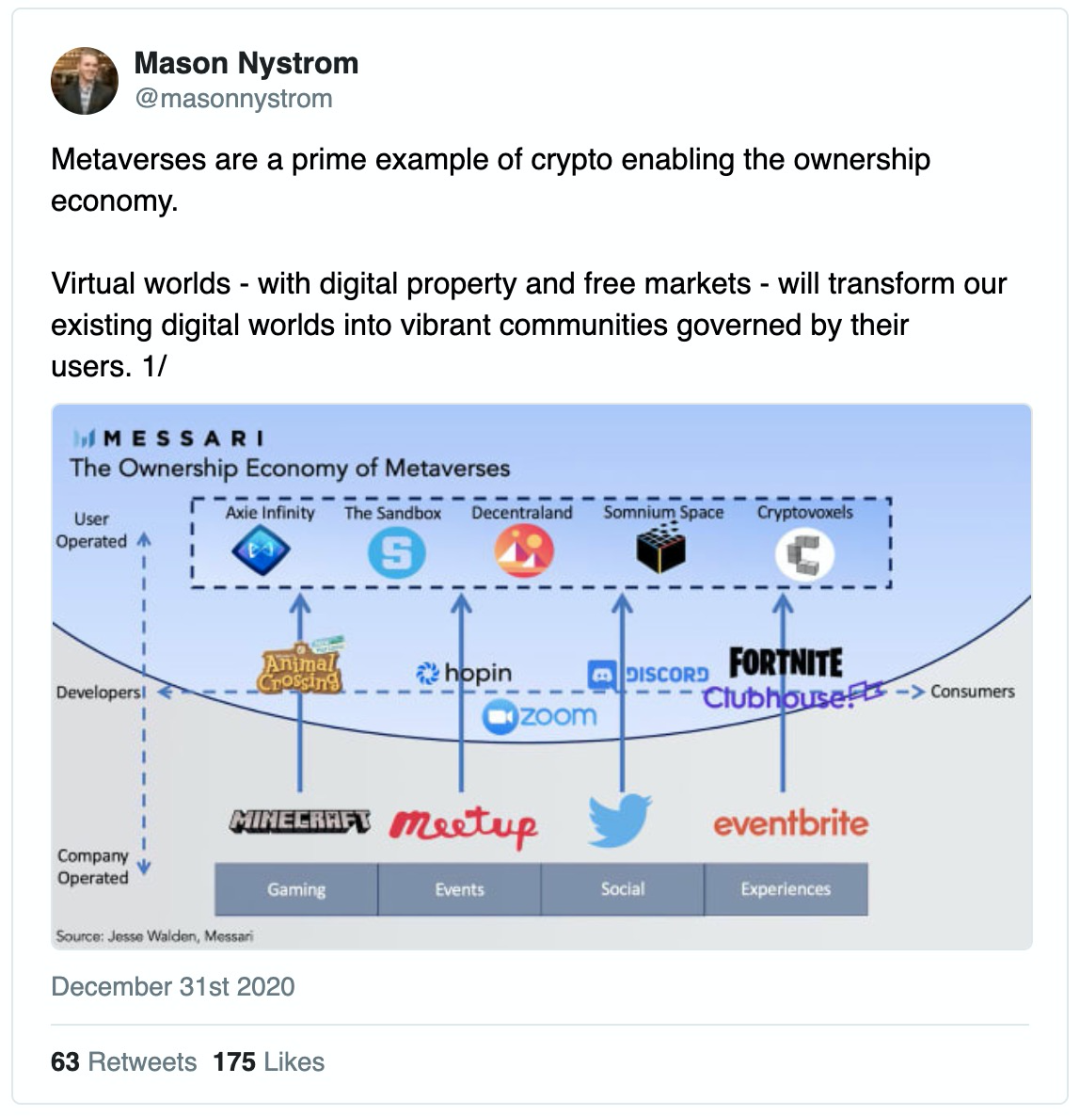View the 63 Retweets list
The height and width of the screenshot is (1116, 1080).
tap(124, 1061)
